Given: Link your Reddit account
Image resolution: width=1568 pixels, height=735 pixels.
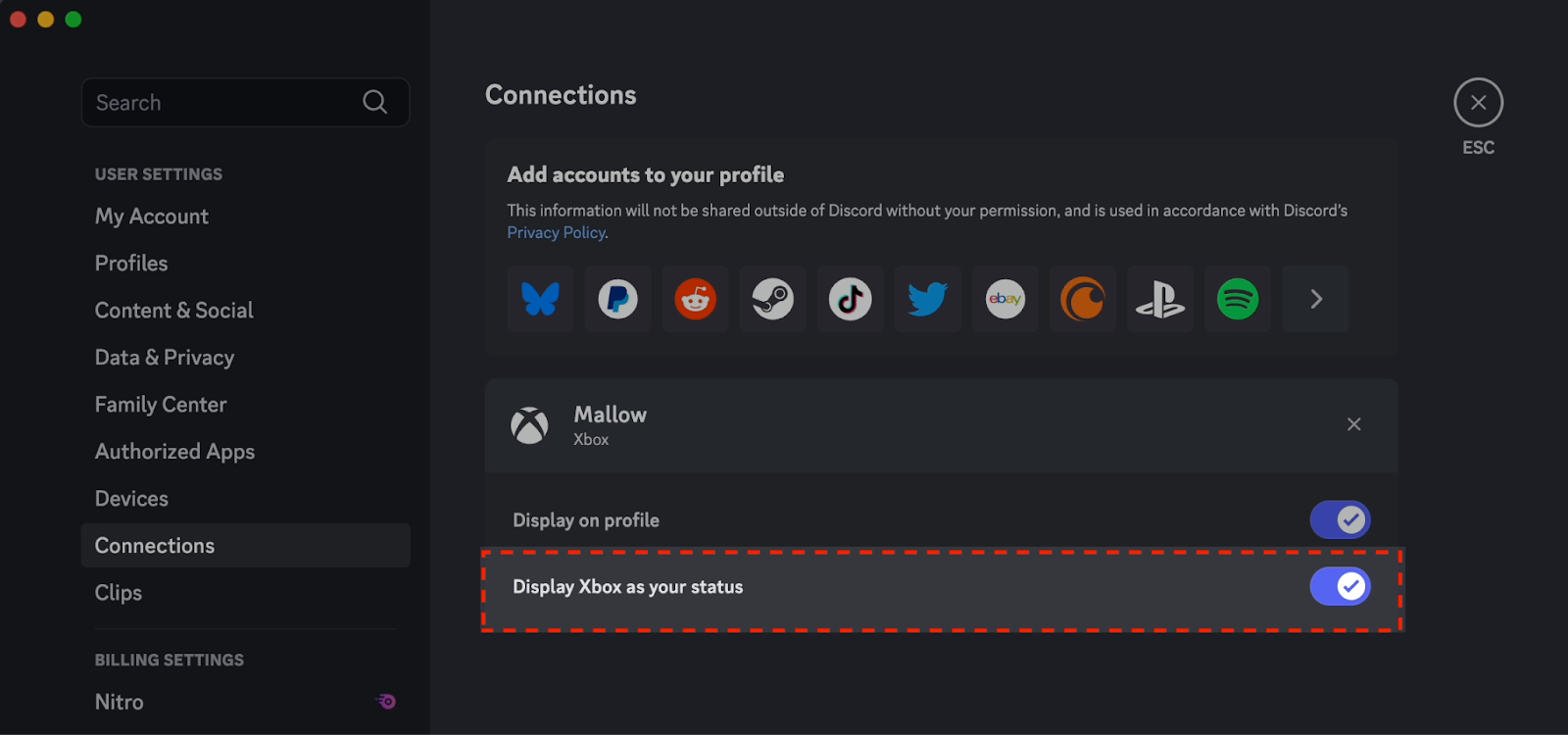Looking at the screenshot, I should 696,299.
